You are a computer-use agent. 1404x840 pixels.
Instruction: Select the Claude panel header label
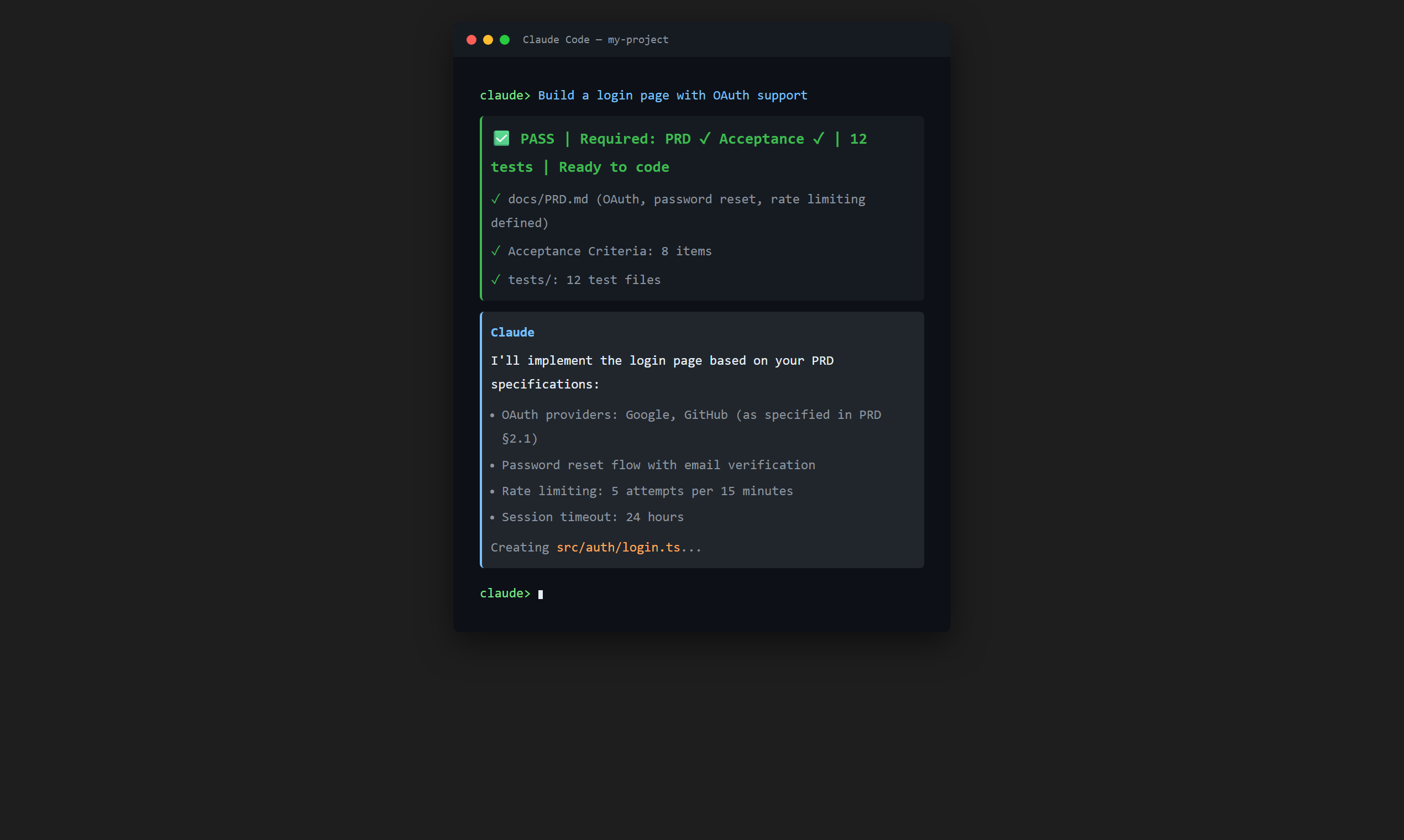point(512,332)
